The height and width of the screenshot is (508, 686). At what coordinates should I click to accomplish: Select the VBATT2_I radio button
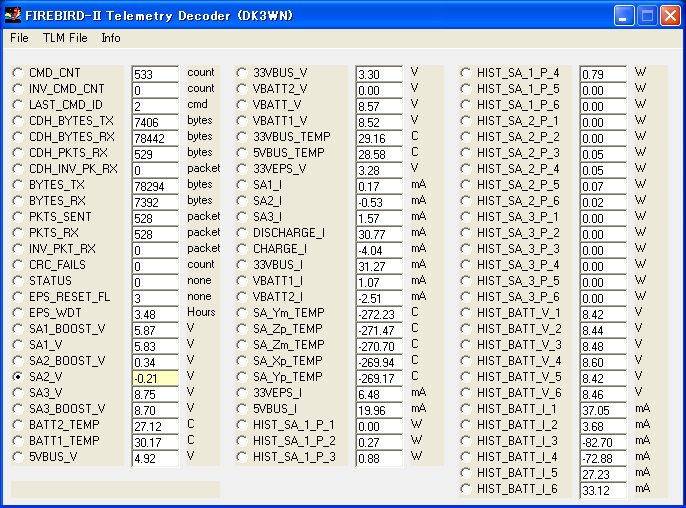coord(242,297)
